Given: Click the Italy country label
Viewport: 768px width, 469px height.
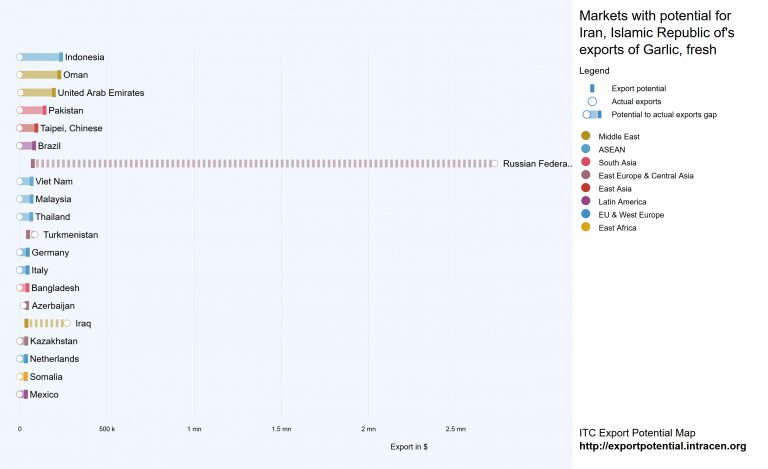Looking at the screenshot, I should [x=40, y=270].
